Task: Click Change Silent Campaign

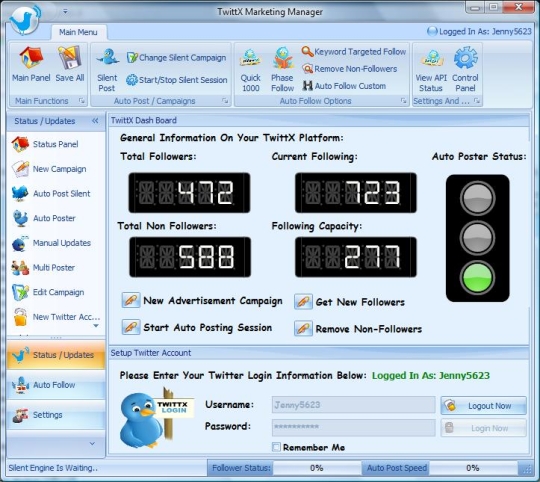Action: [176, 58]
